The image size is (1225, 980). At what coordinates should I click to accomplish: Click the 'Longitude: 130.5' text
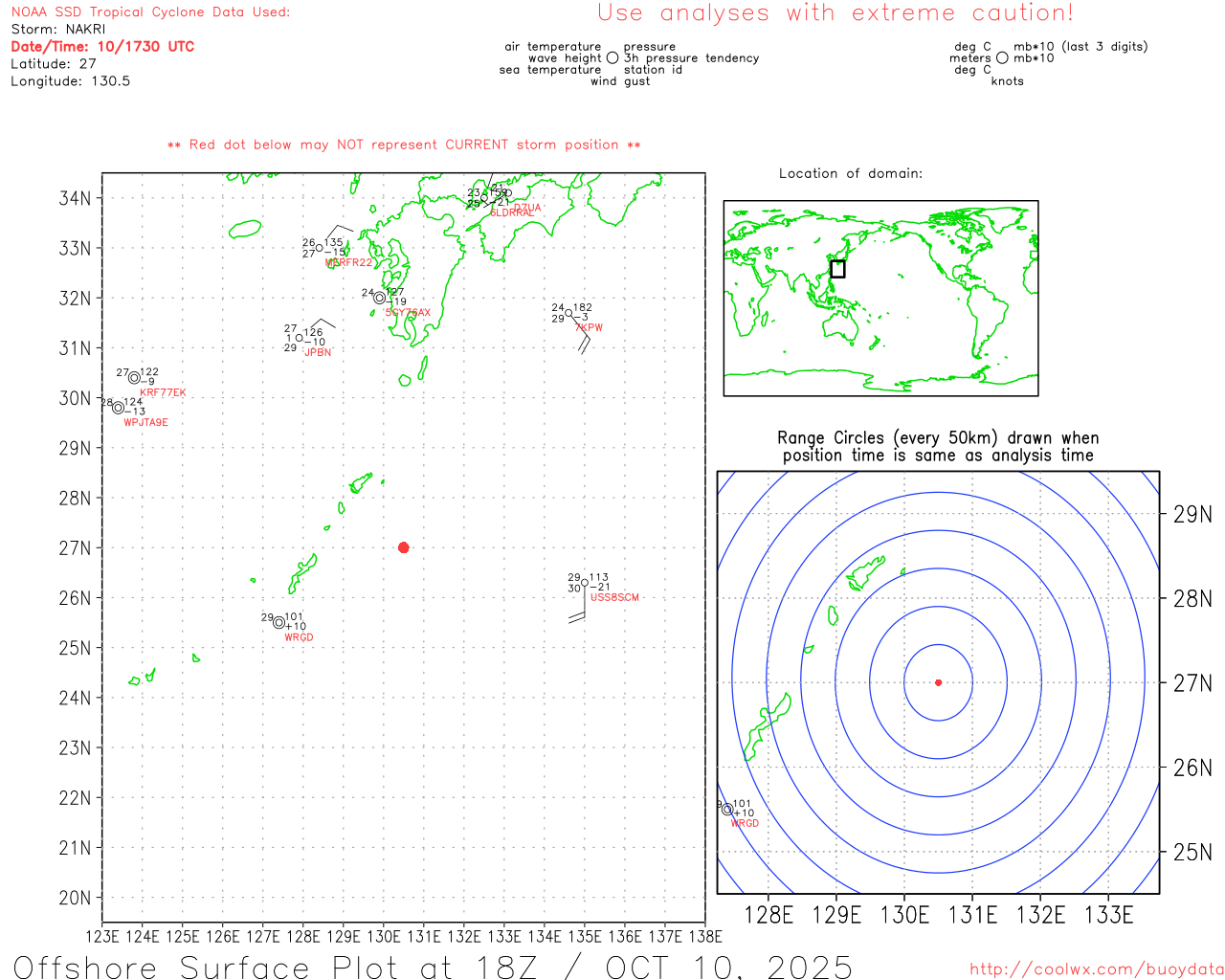70,80
